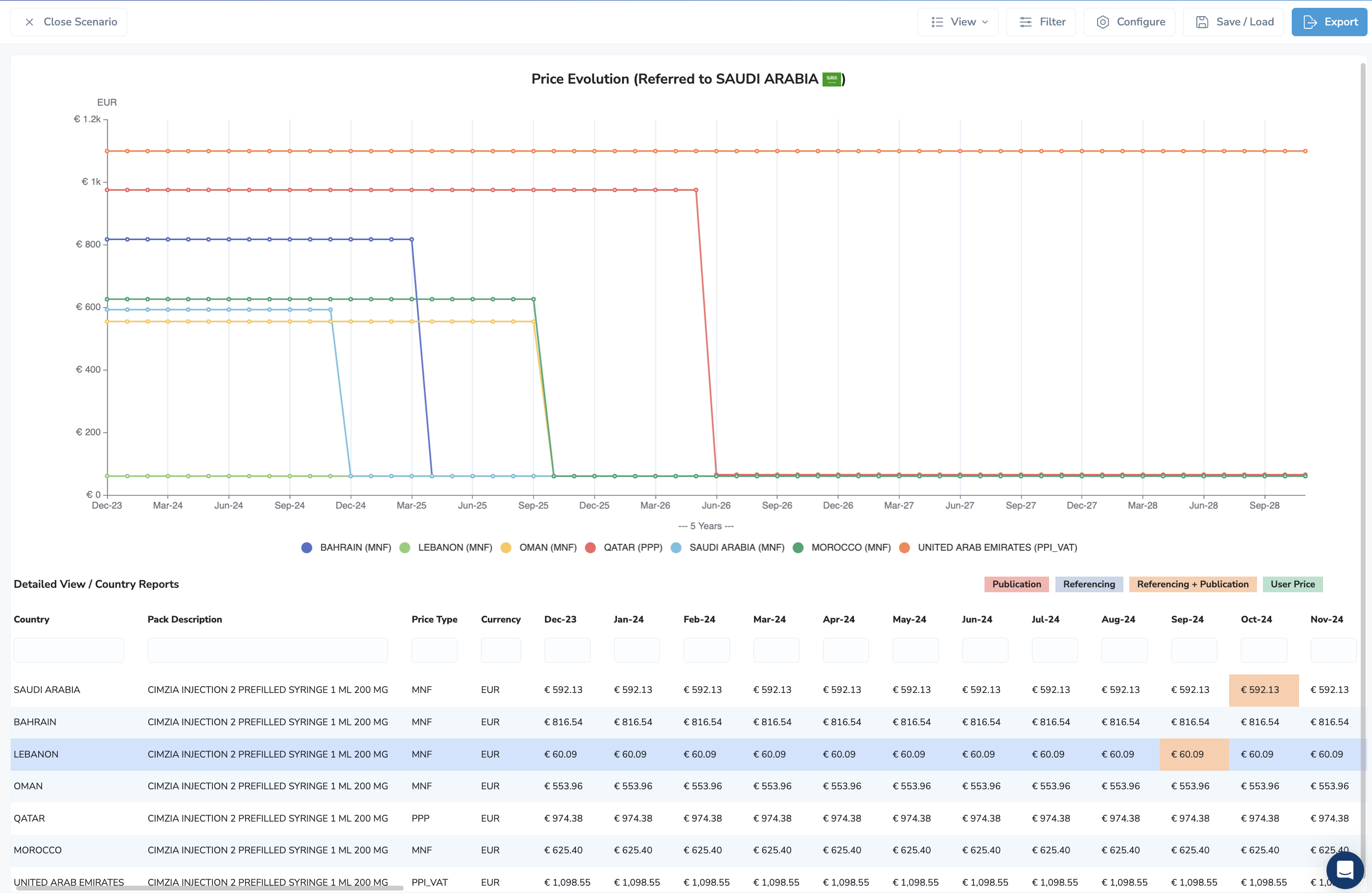This screenshot has width=1372, height=893.
Task: Click the horizontal table scrollbar
Action: tap(209, 889)
